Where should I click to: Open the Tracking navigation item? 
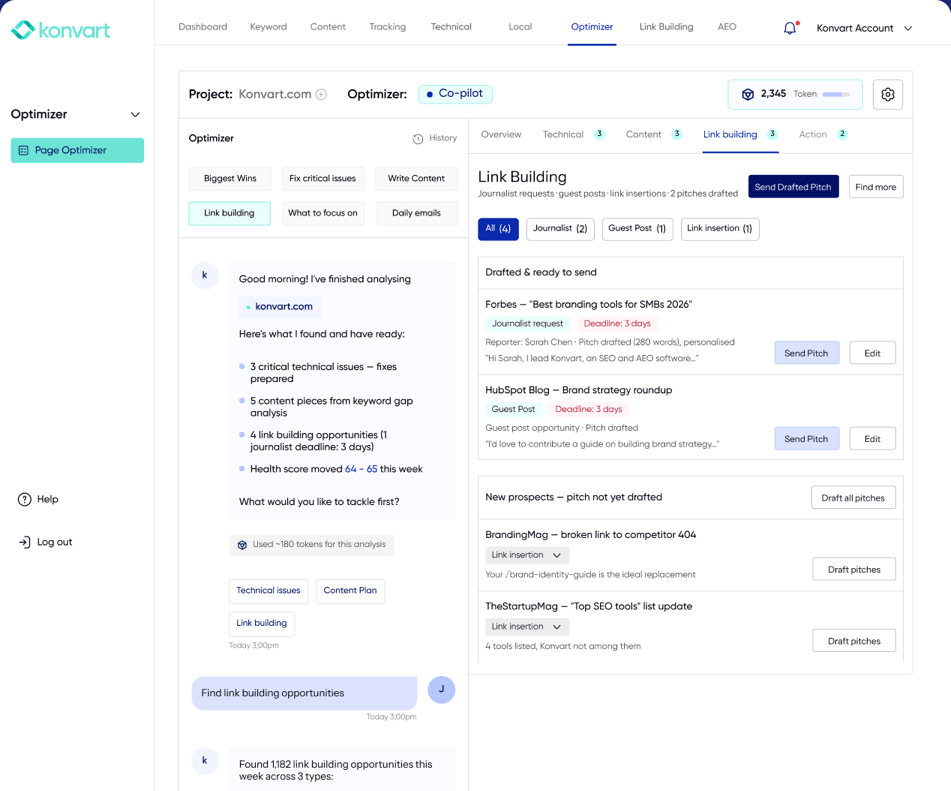(x=388, y=27)
